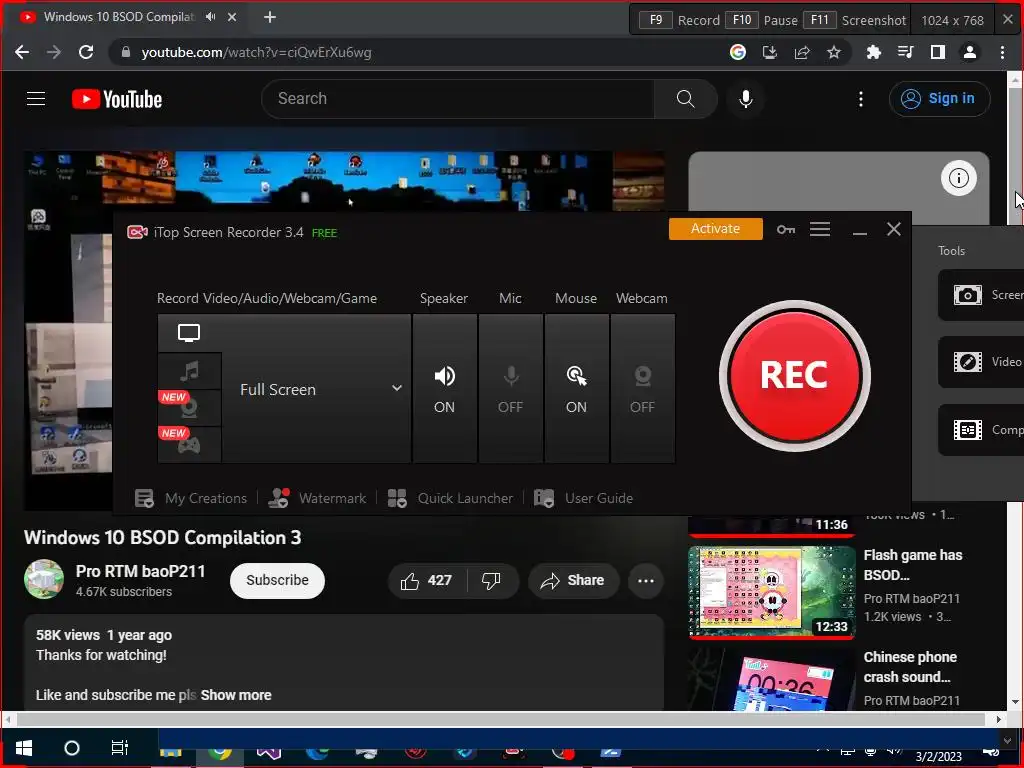Select the webcam record mode icon
Screen dimensions: 1024x768
click(x=189, y=409)
